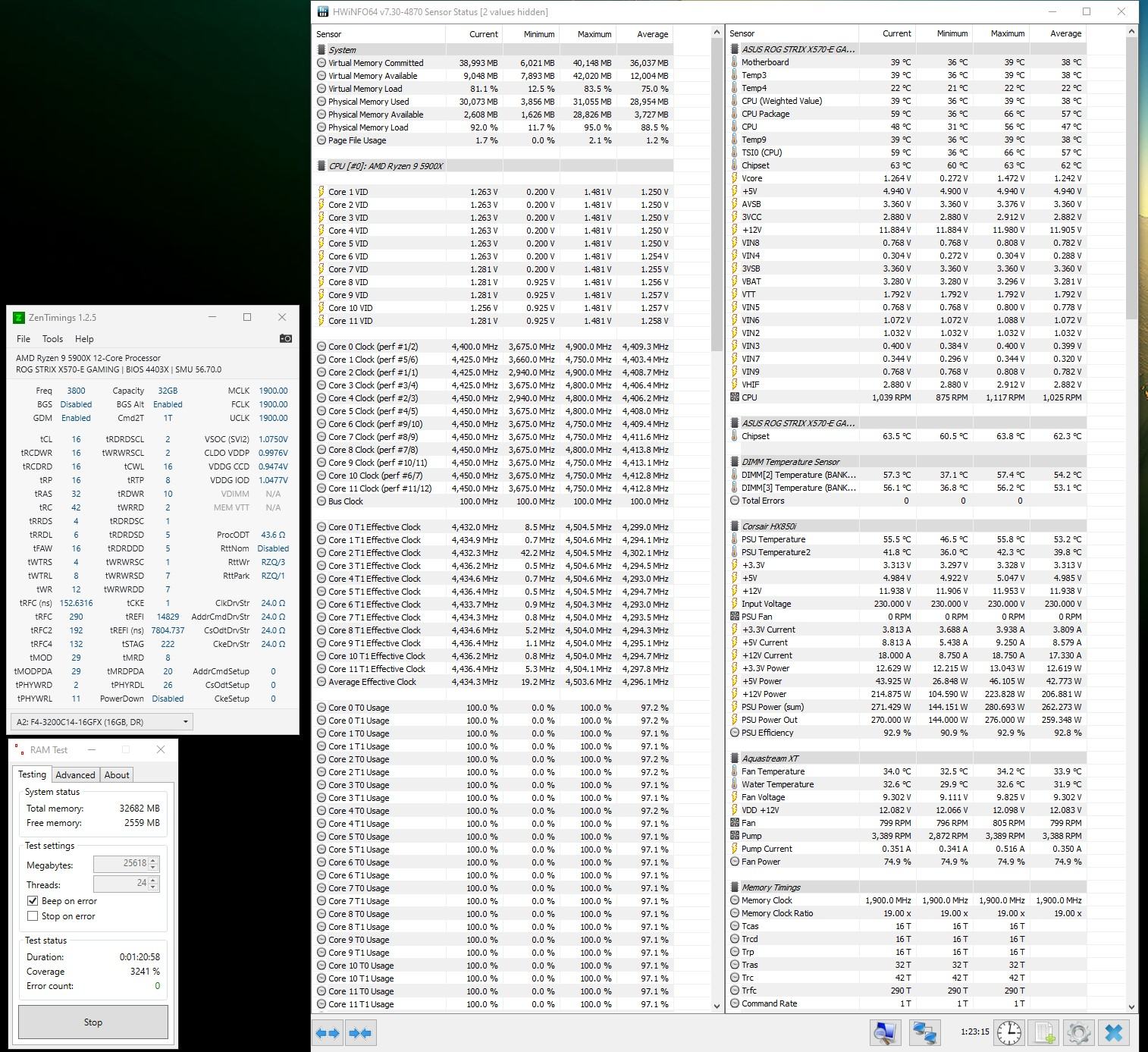
Task: Click the ZenTimings camera screenshot icon
Action: coord(286,338)
